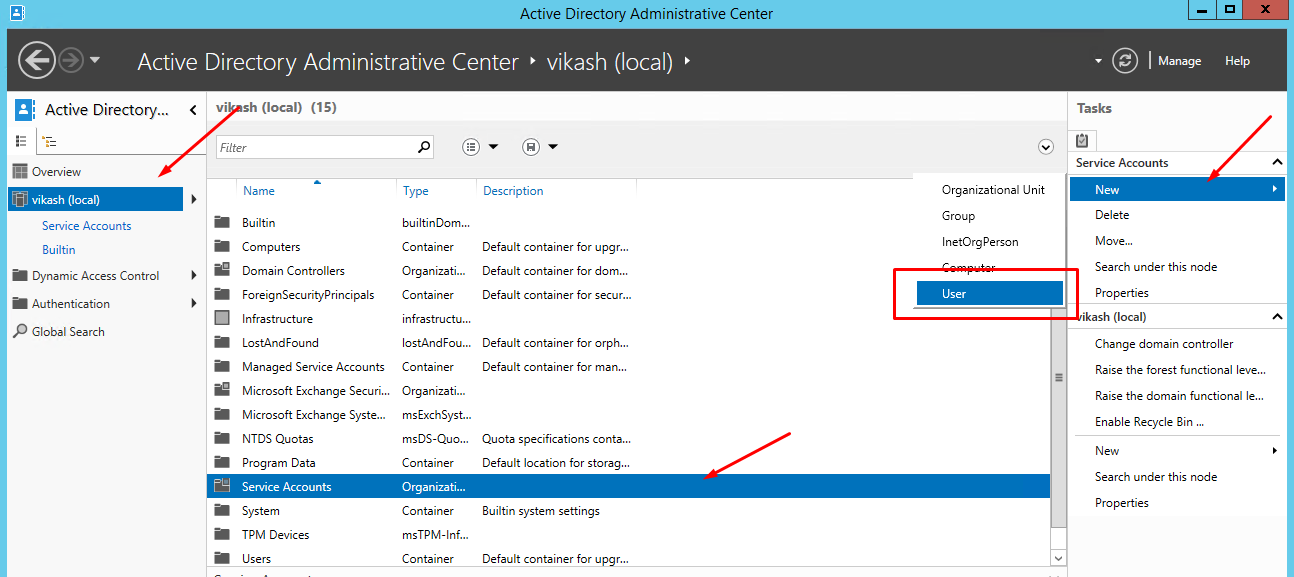Open Global Search in navigation pane
The image size is (1294, 577).
68,332
